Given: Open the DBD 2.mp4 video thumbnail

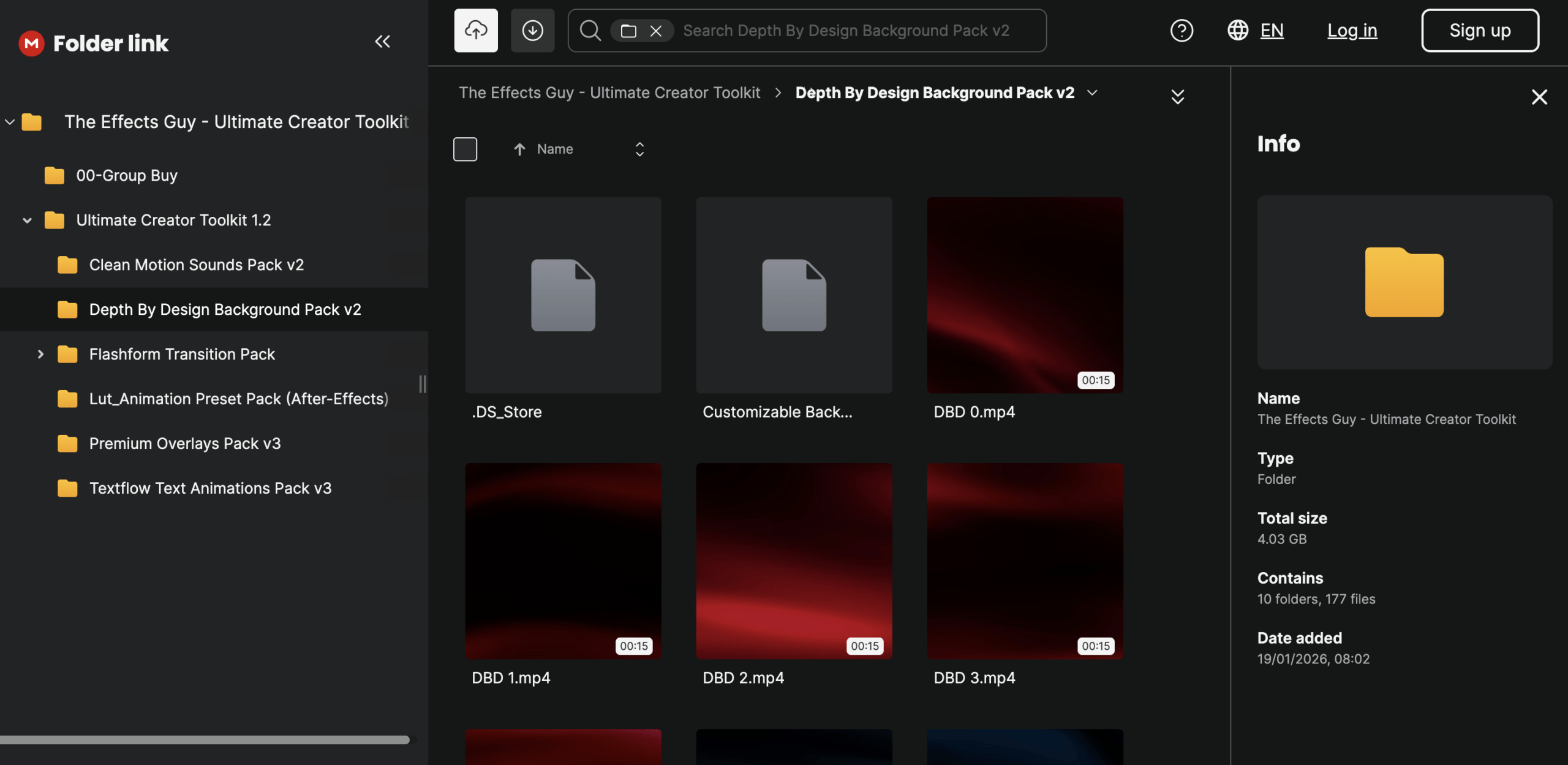Looking at the screenshot, I should click(x=794, y=560).
